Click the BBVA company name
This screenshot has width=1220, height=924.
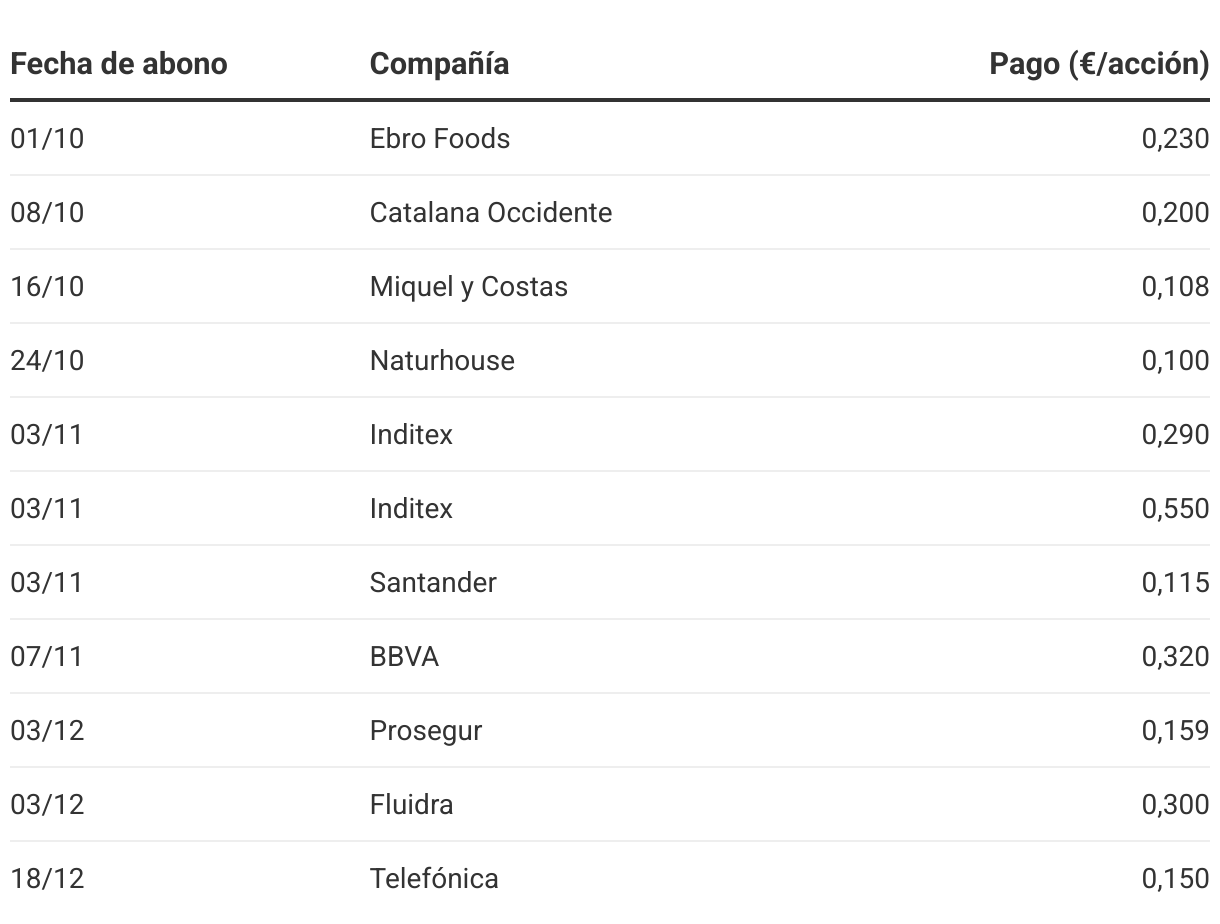click(404, 656)
